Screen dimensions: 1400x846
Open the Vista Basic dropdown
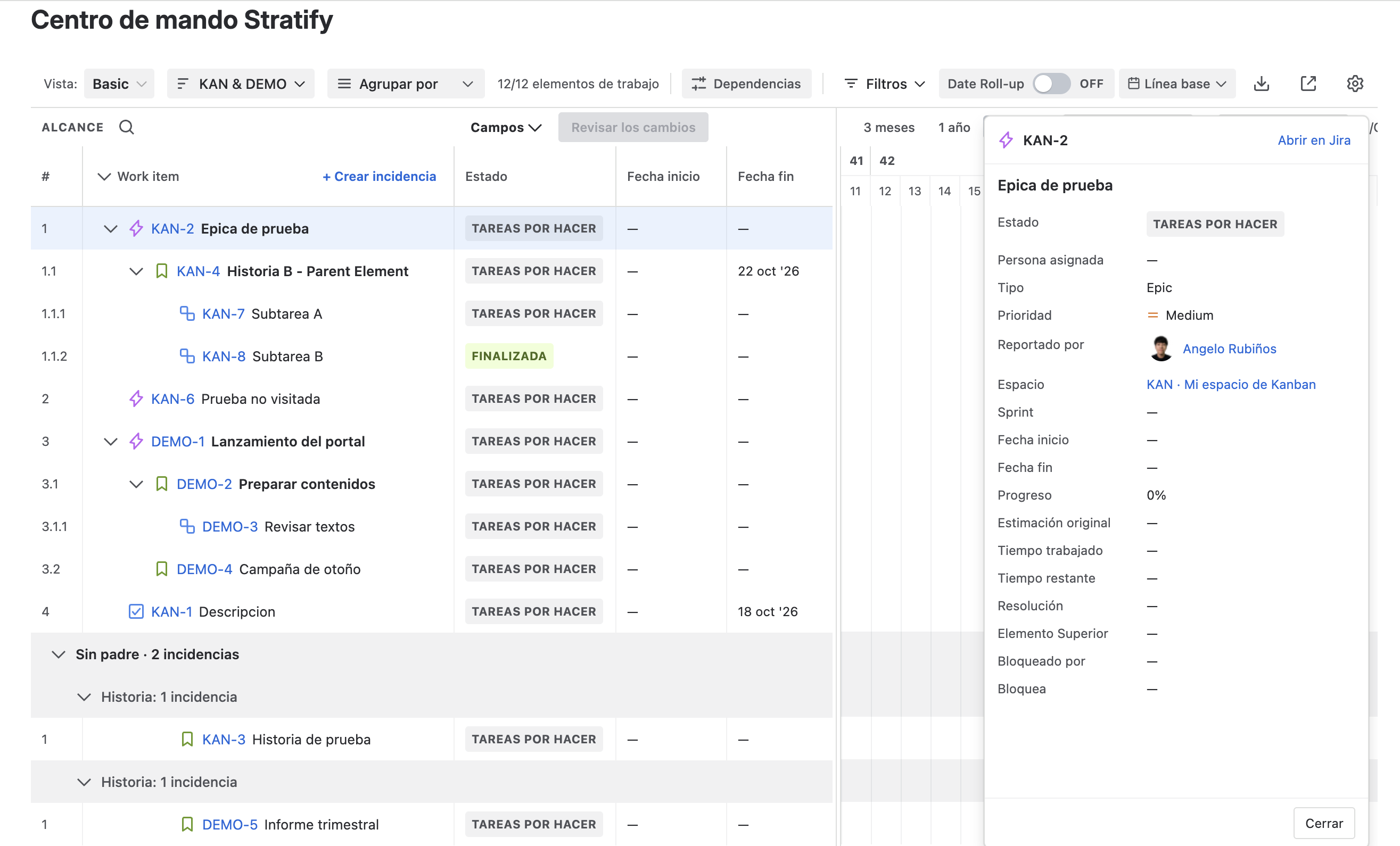pos(119,84)
